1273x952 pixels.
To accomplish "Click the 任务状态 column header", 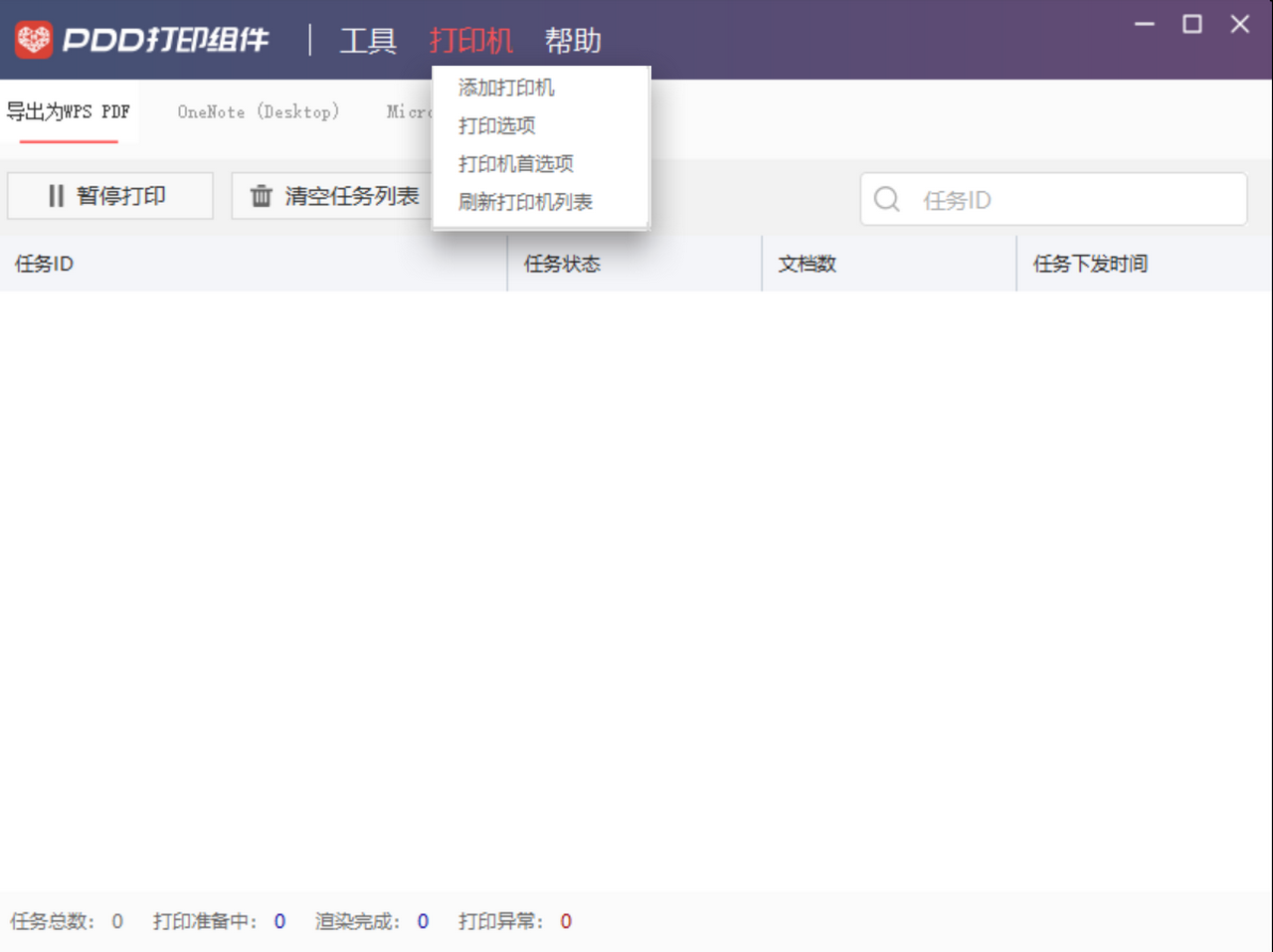I will [563, 264].
